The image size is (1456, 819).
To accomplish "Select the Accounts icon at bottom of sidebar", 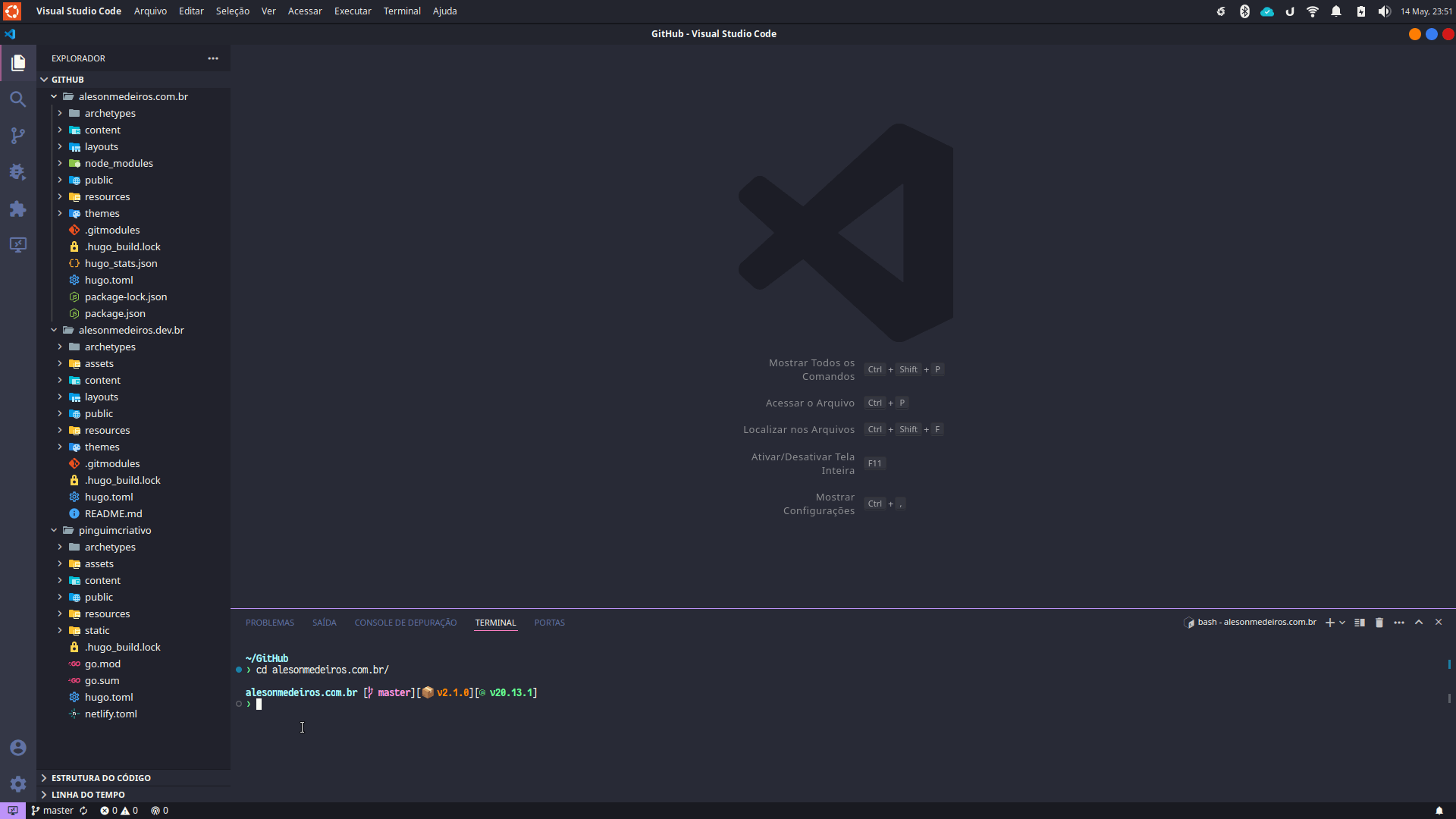I will [17, 748].
